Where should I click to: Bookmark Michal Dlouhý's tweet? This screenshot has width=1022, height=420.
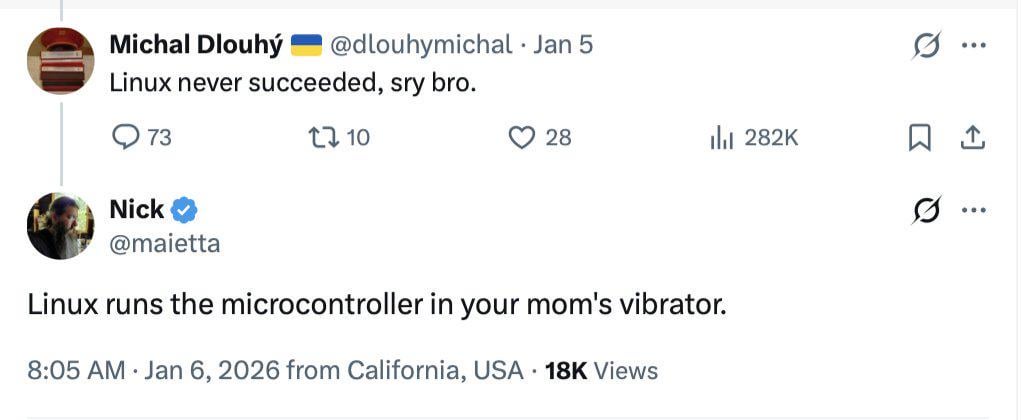(x=919, y=138)
